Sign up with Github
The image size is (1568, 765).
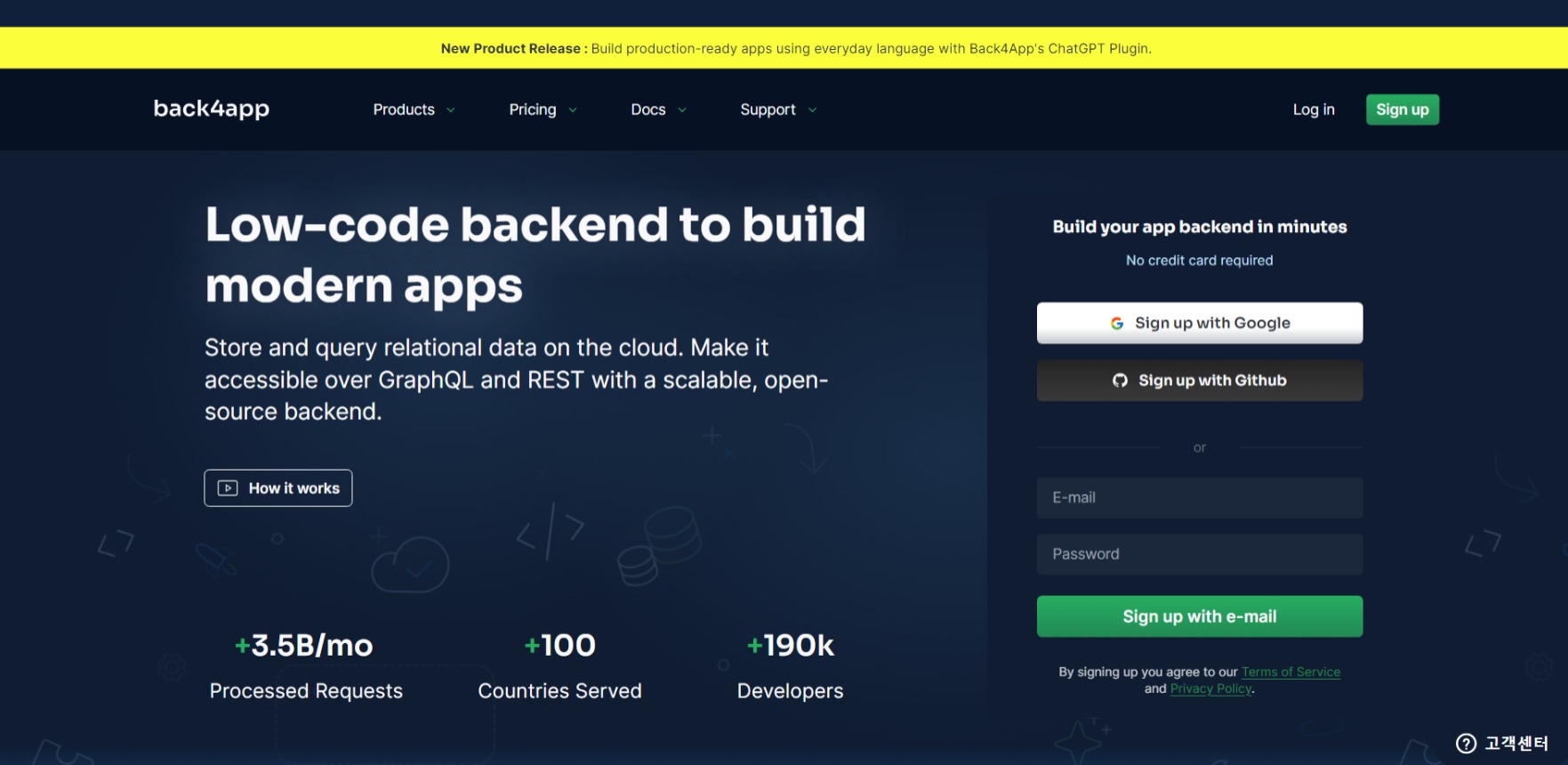click(1200, 381)
